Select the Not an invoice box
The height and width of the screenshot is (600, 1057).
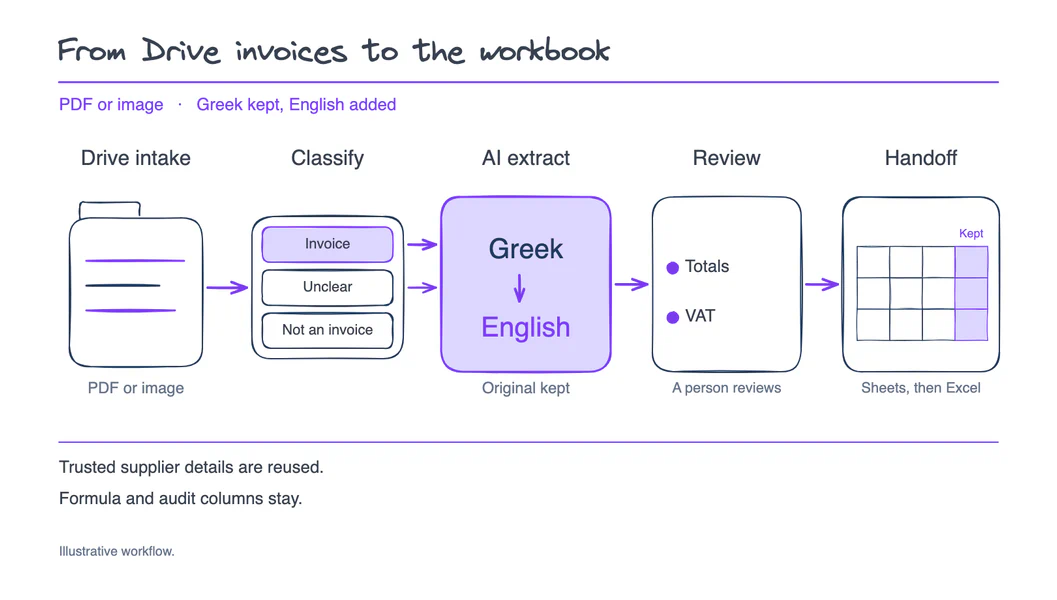point(328,330)
